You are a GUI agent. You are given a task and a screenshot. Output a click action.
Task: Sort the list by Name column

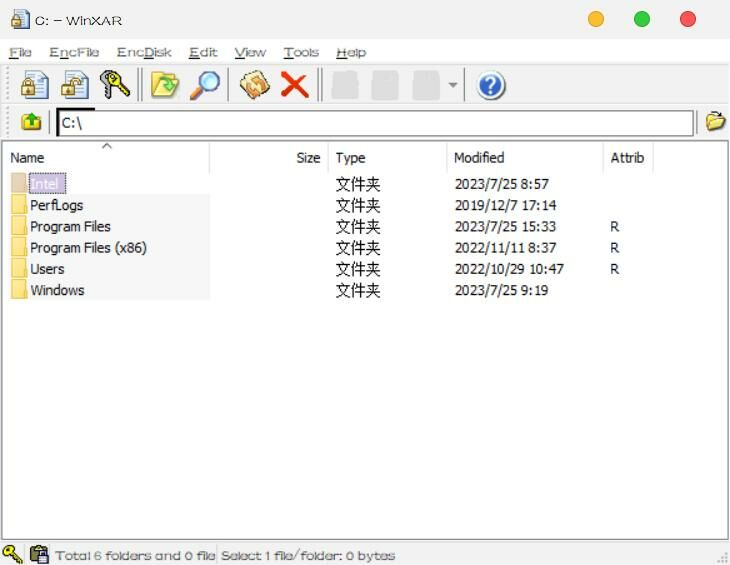point(27,158)
